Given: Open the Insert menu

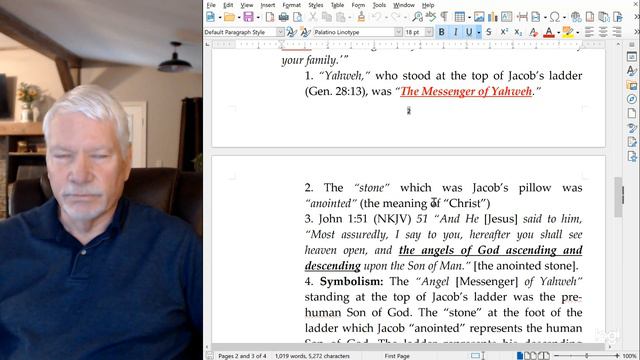Looking at the screenshot, I should click(x=267, y=5).
